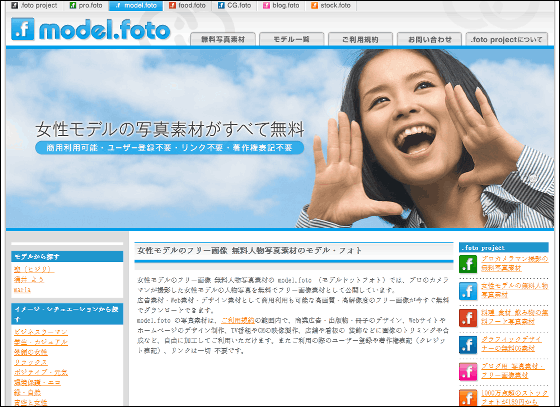Click the dark blue .f graphic designer icon
Image resolution: width=560 pixels, height=407 pixels.
pos(468,345)
